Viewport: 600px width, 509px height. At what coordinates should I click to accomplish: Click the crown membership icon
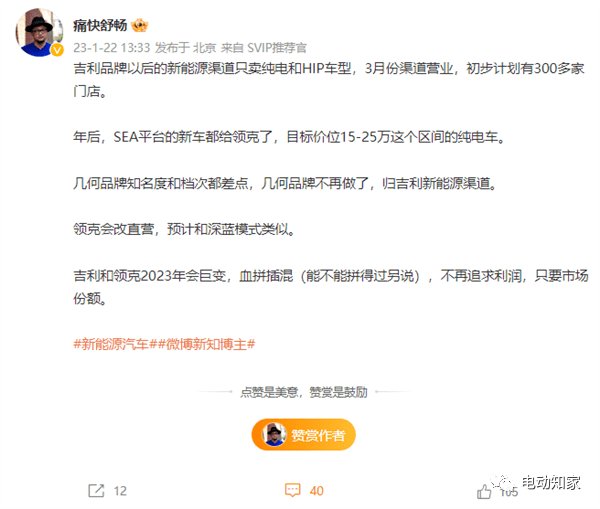[139, 26]
